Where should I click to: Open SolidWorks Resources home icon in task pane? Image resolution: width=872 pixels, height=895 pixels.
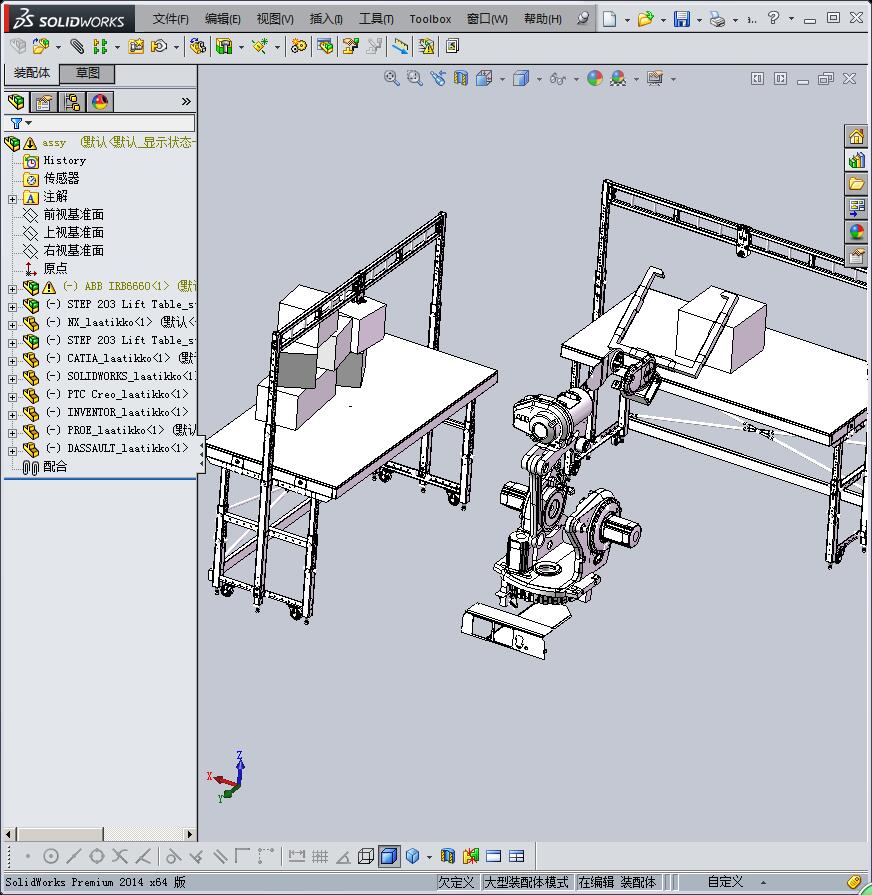tap(857, 137)
